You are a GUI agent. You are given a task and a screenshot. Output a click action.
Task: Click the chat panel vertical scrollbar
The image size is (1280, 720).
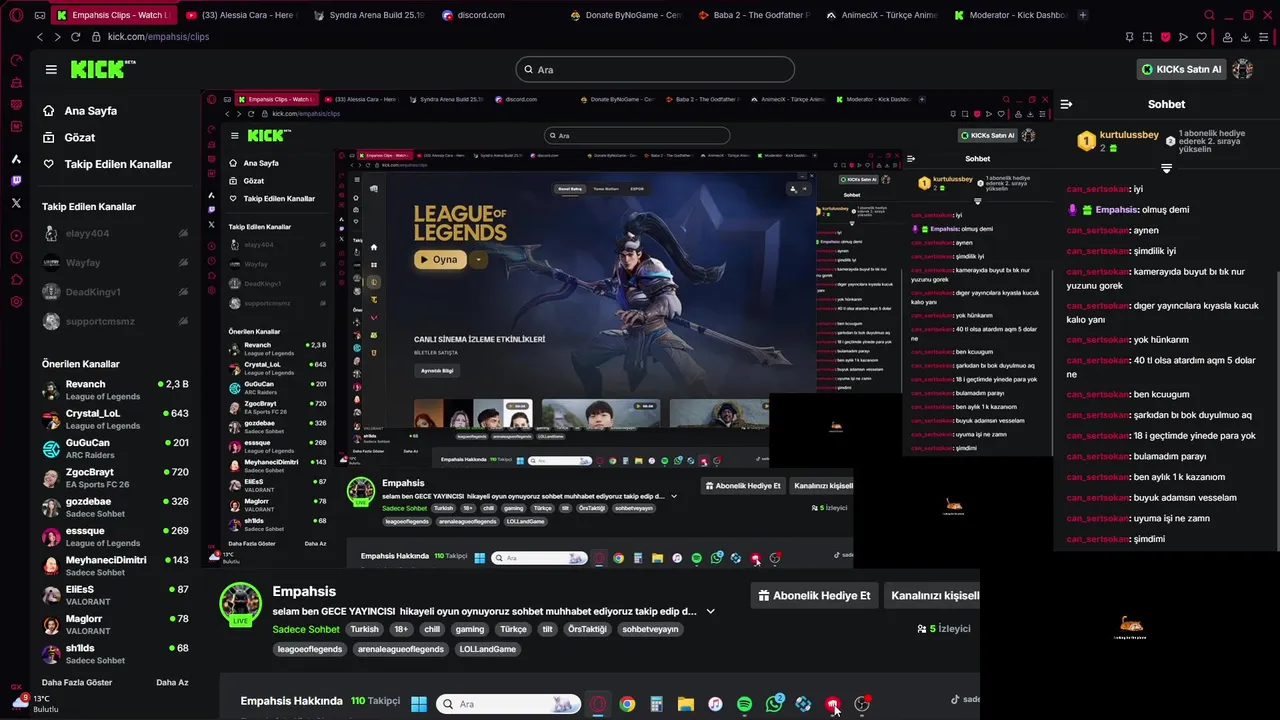[1277, 410]
